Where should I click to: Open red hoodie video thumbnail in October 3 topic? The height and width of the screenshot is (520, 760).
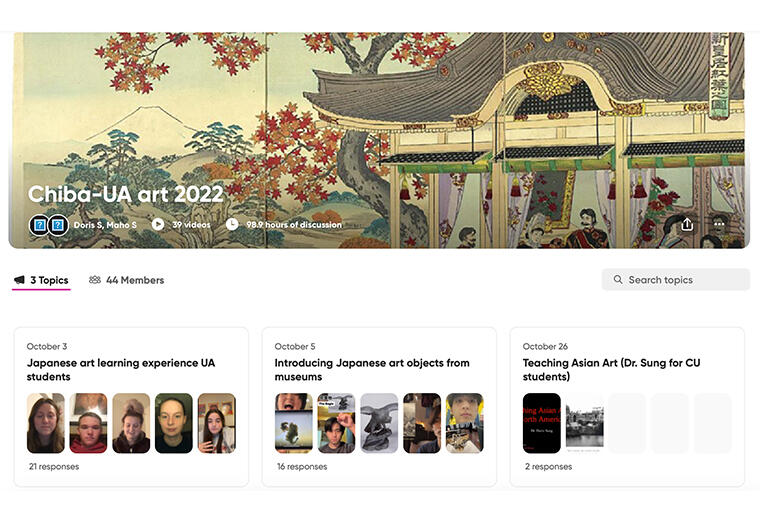(88, 423)
